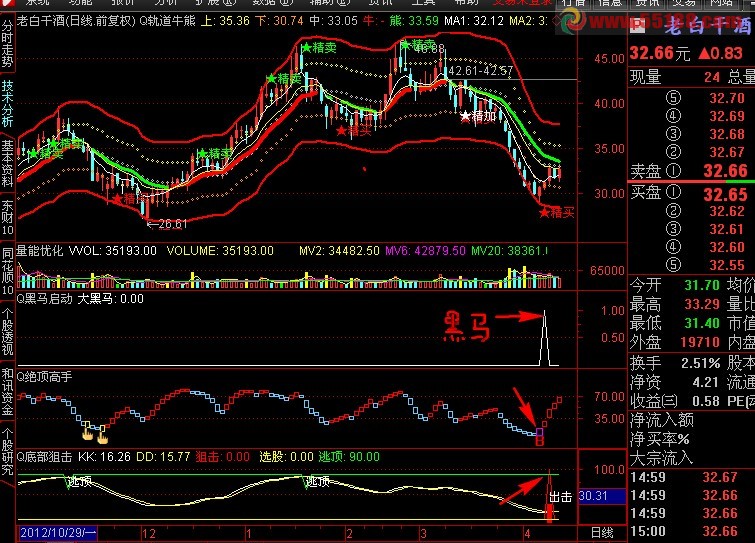The height and width of the screenshot is (543, 755).
Task: Click the KK: 16.26 value
Action: pyautogui.click(x=104, y=456)
